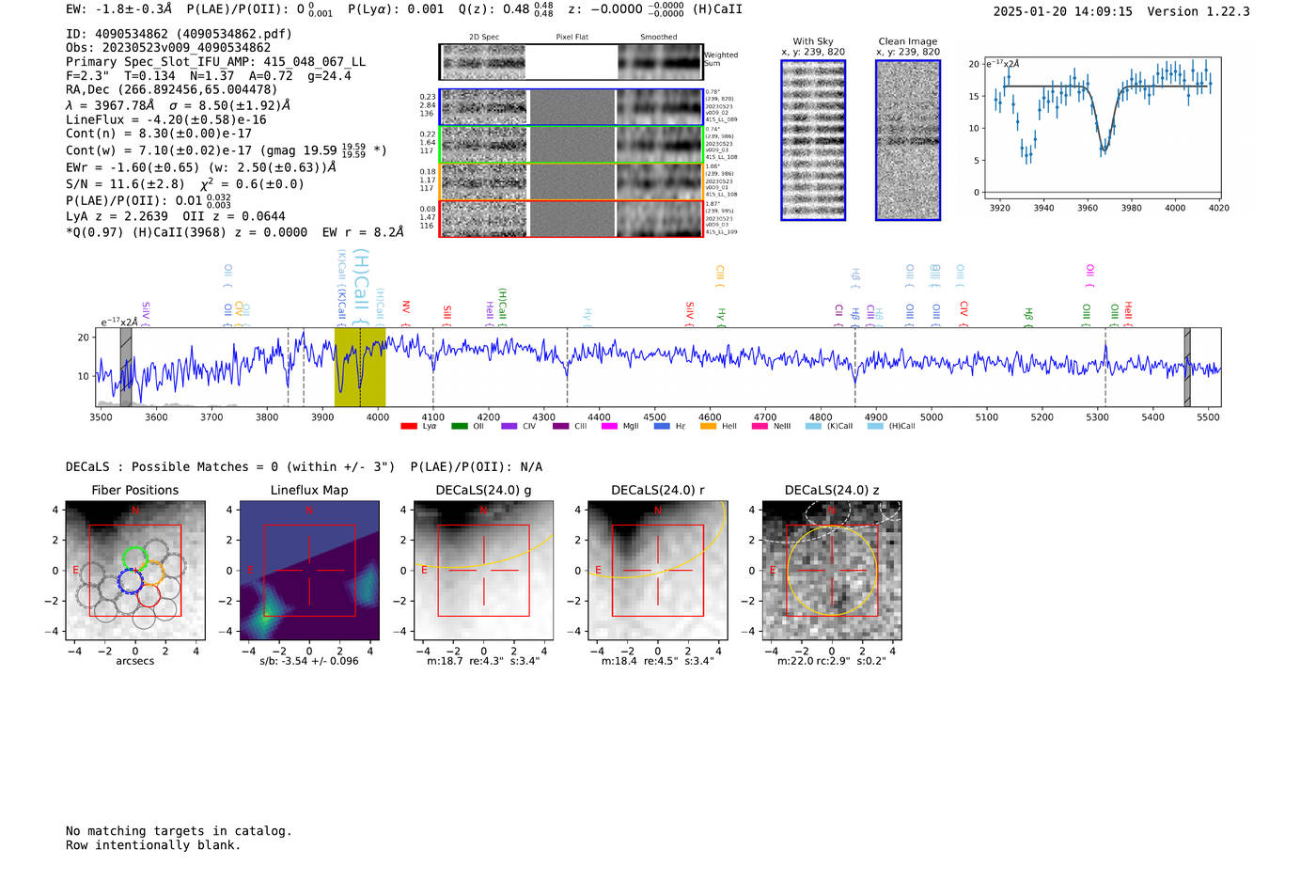1316x896 pixels.
Task: Click the LyA z = 2.2639 line
Action: 176,216
